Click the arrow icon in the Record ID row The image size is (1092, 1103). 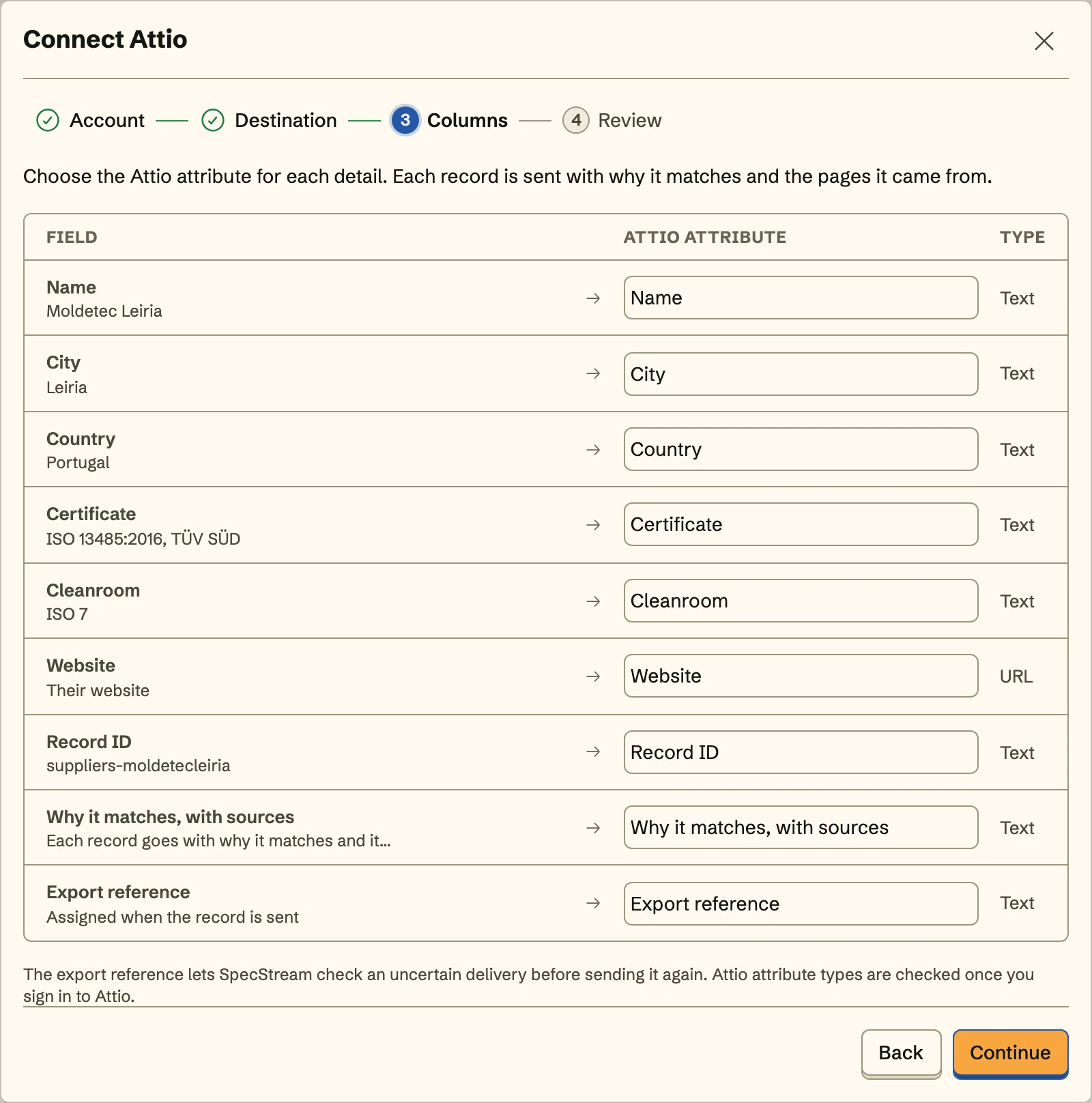(593, 751)
